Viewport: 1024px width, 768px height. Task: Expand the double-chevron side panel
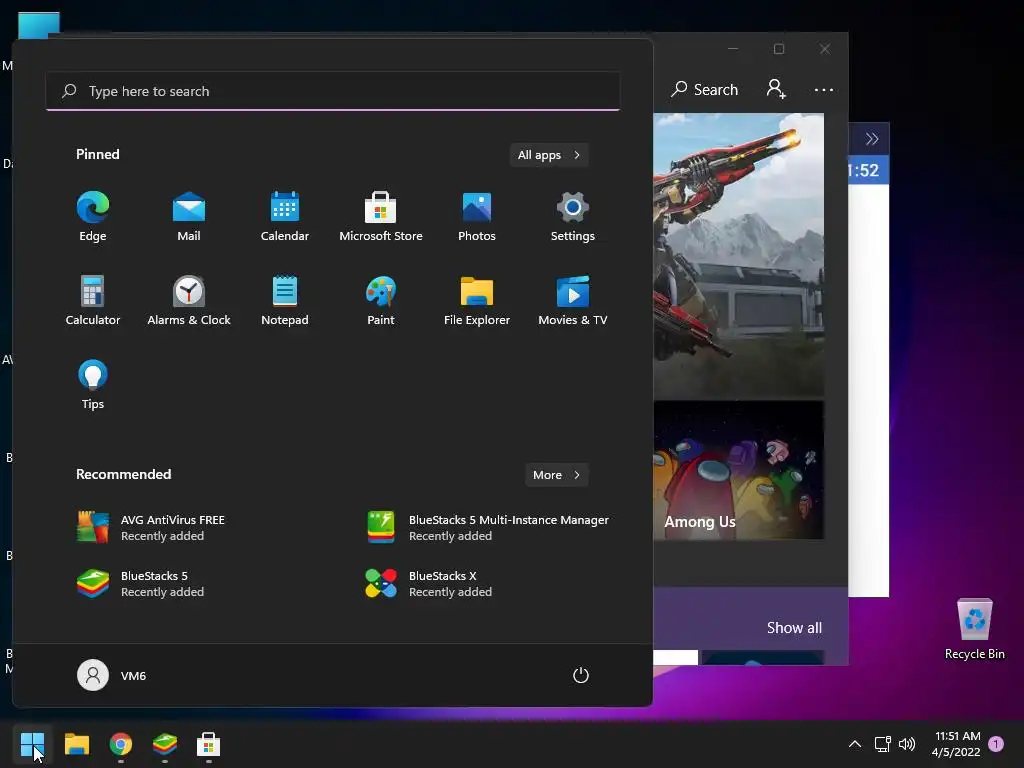[x=872, y=138]
